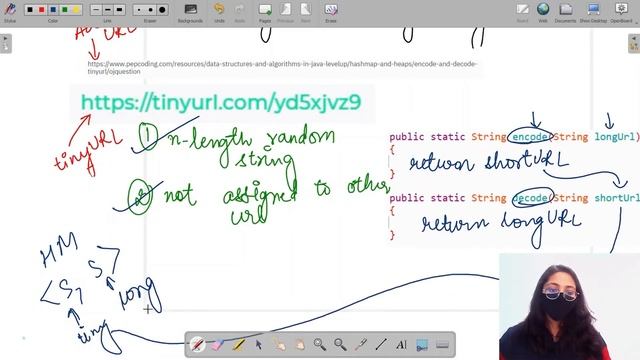
Task: Select the blue pen color
Action: coord(53,9)
